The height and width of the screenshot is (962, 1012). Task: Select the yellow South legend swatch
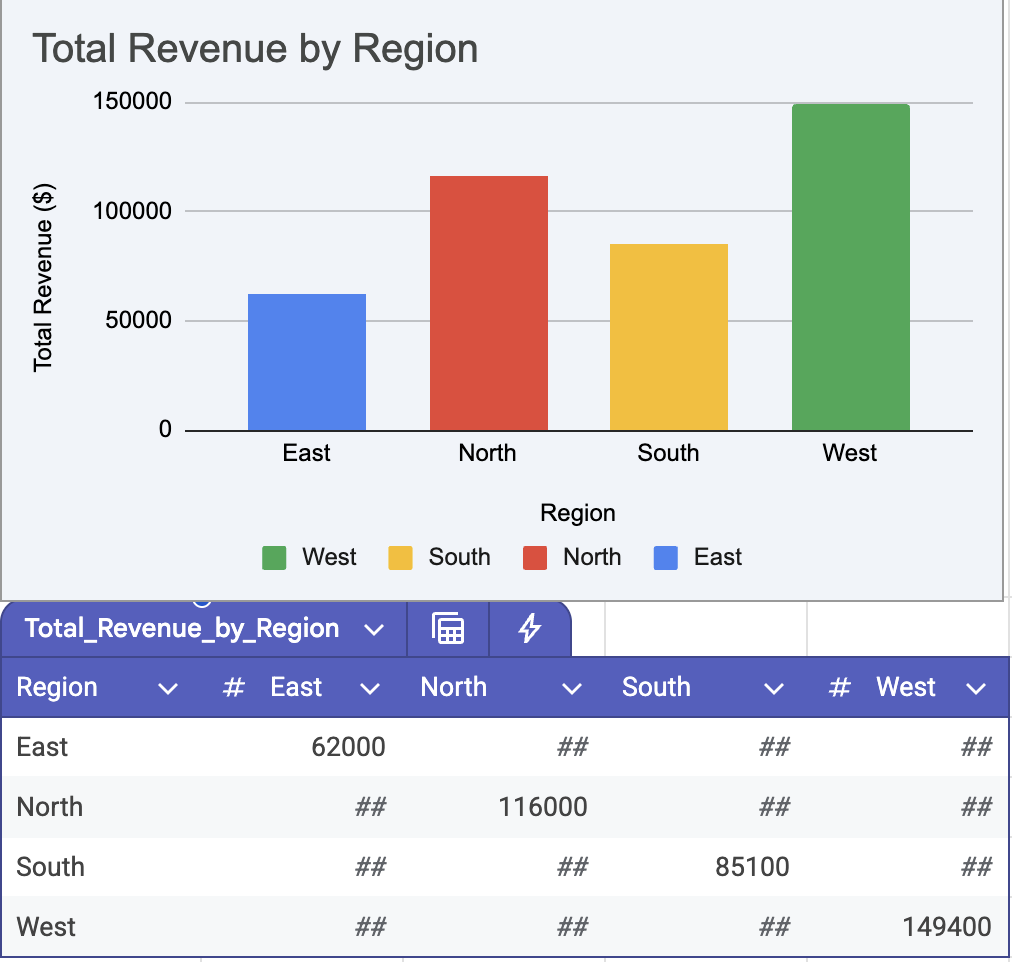click(x=400, y=558)
